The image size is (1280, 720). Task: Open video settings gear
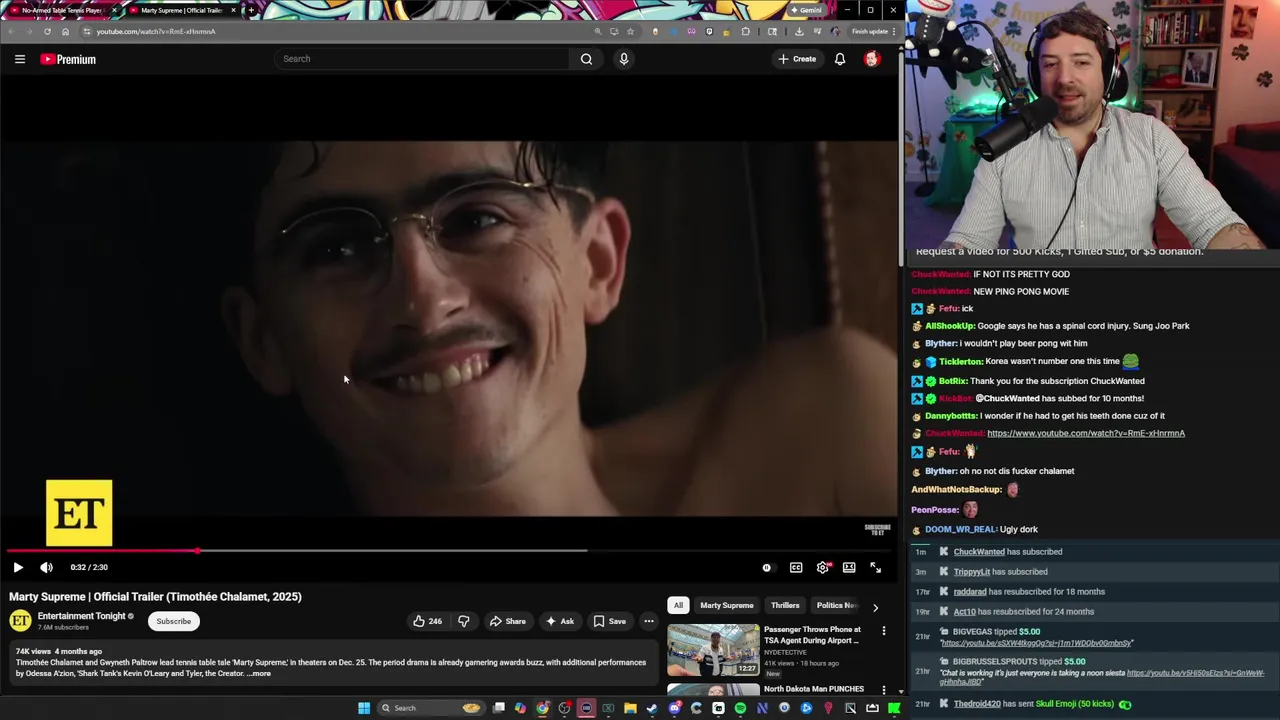(x=823, y=567)
